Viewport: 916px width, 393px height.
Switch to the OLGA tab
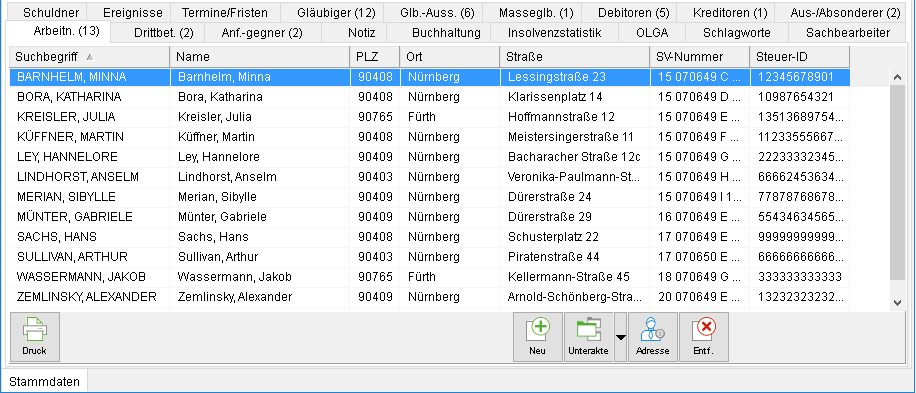652,33
